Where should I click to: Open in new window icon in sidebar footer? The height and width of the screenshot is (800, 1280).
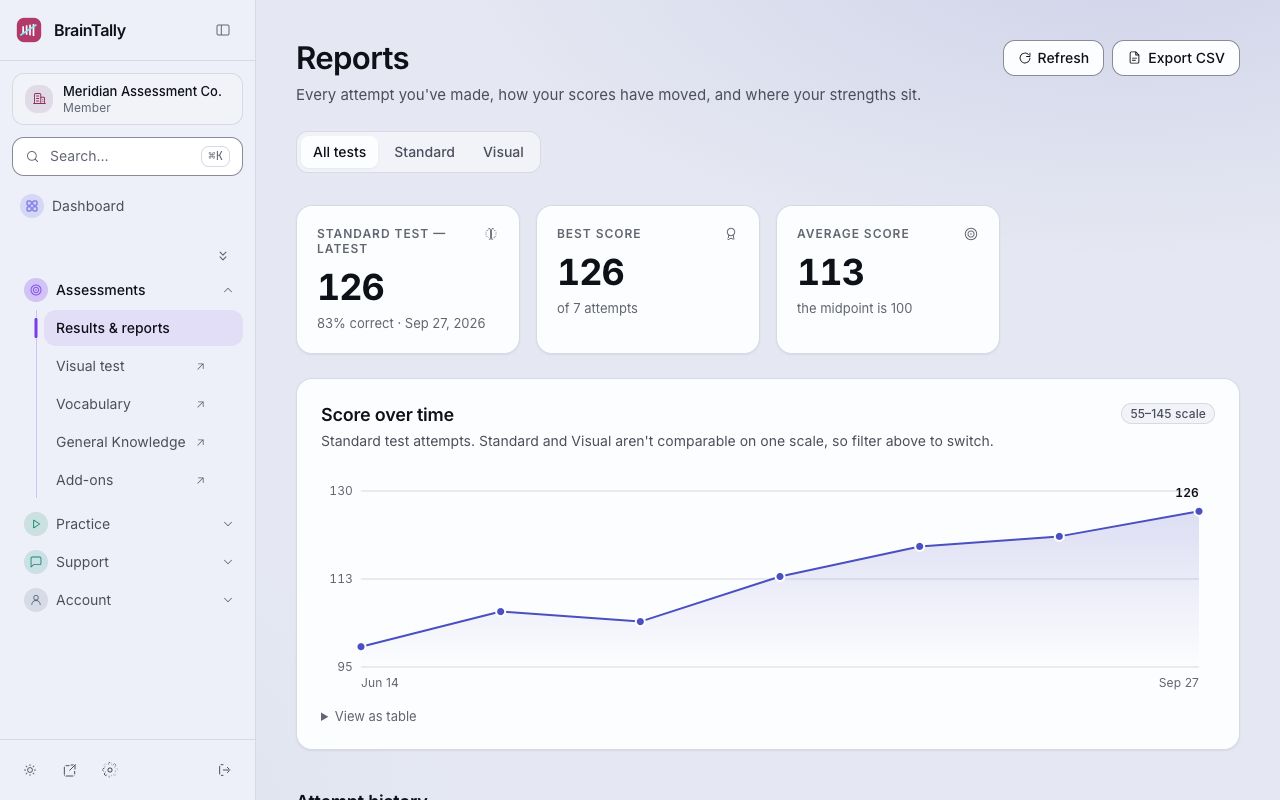click(70, 770)
